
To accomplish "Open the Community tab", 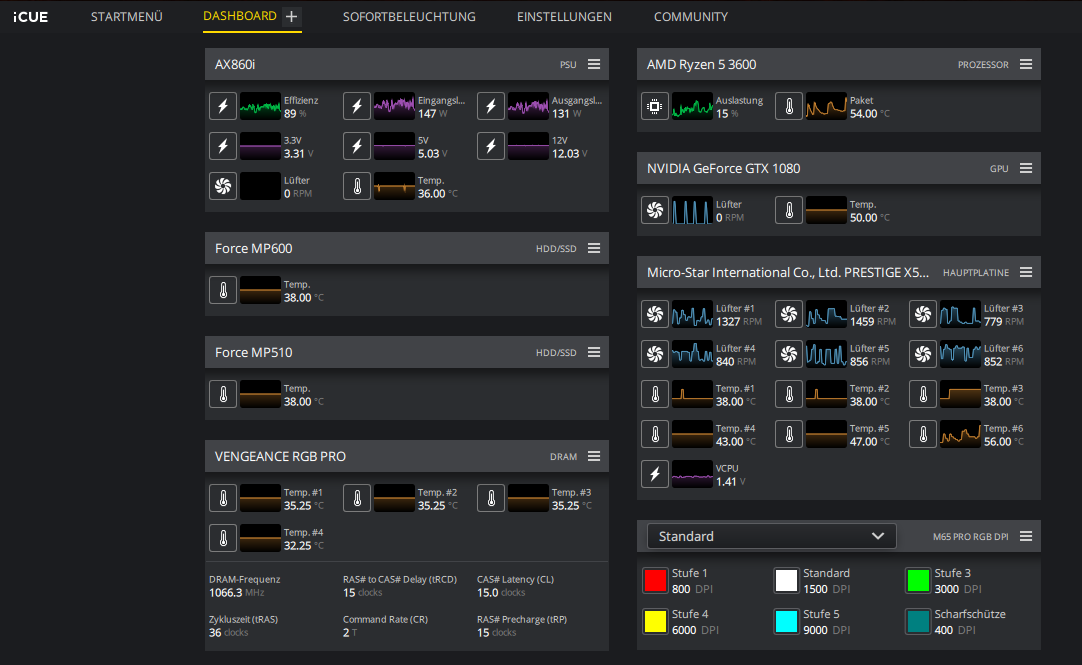I will [691, 17].
